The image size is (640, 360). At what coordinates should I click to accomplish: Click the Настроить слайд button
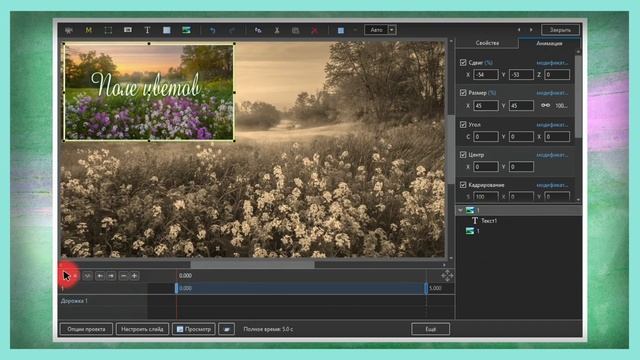142,329
